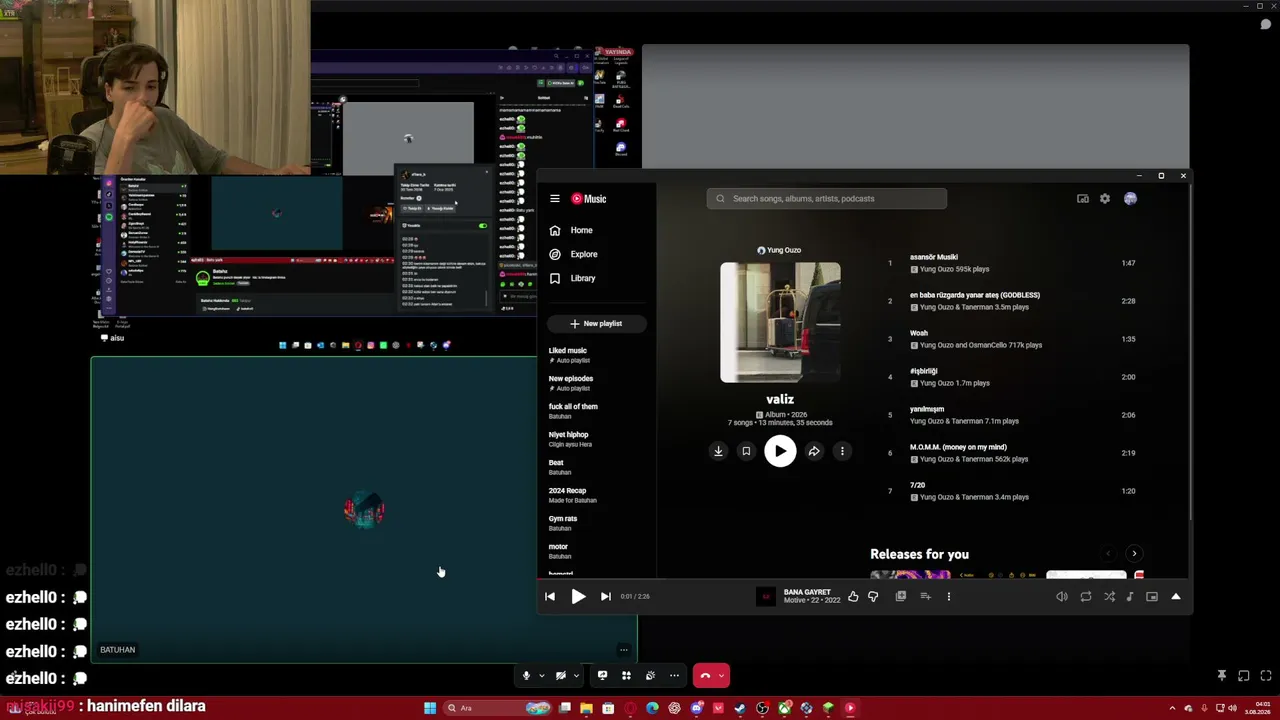Start screen share from call bar
The height and width of the screenshot is (720, 1280).
[602, 676]
